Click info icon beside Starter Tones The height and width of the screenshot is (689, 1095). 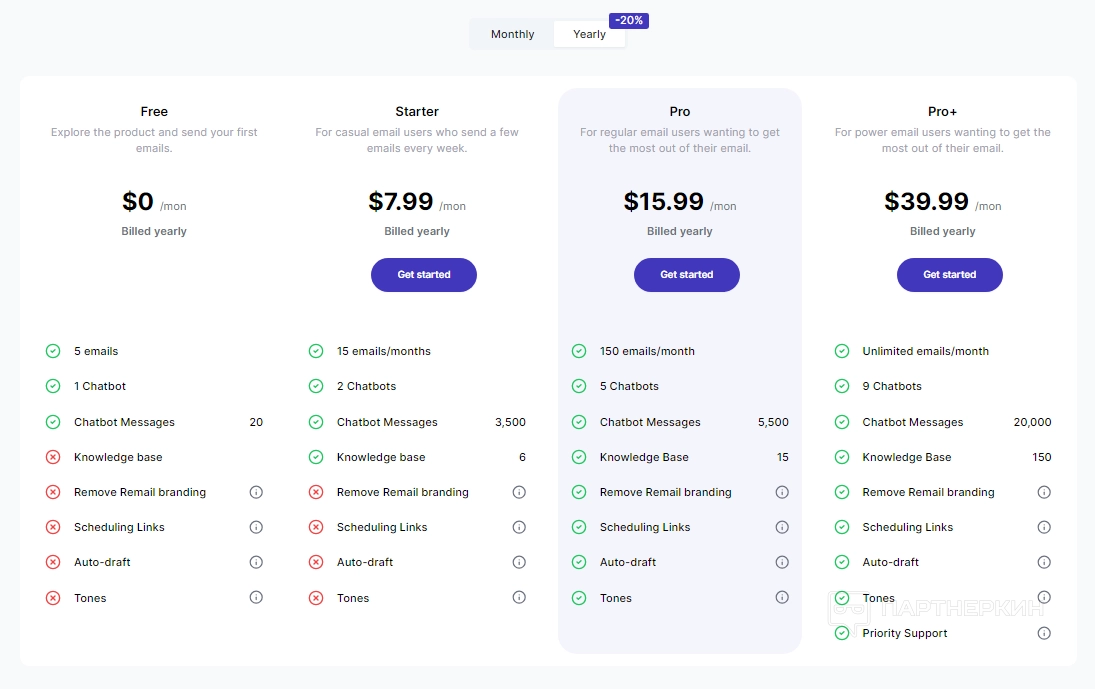coord(519,597)
